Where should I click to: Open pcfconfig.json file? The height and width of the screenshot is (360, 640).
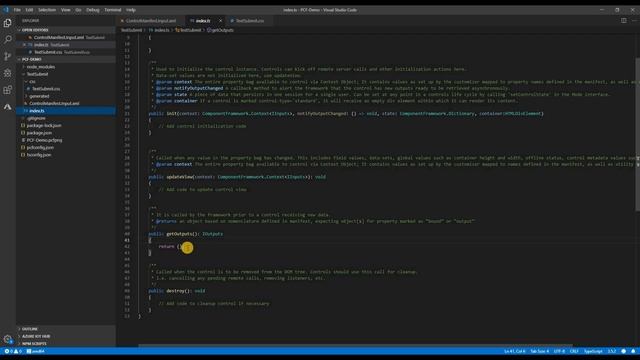[40, 147]
